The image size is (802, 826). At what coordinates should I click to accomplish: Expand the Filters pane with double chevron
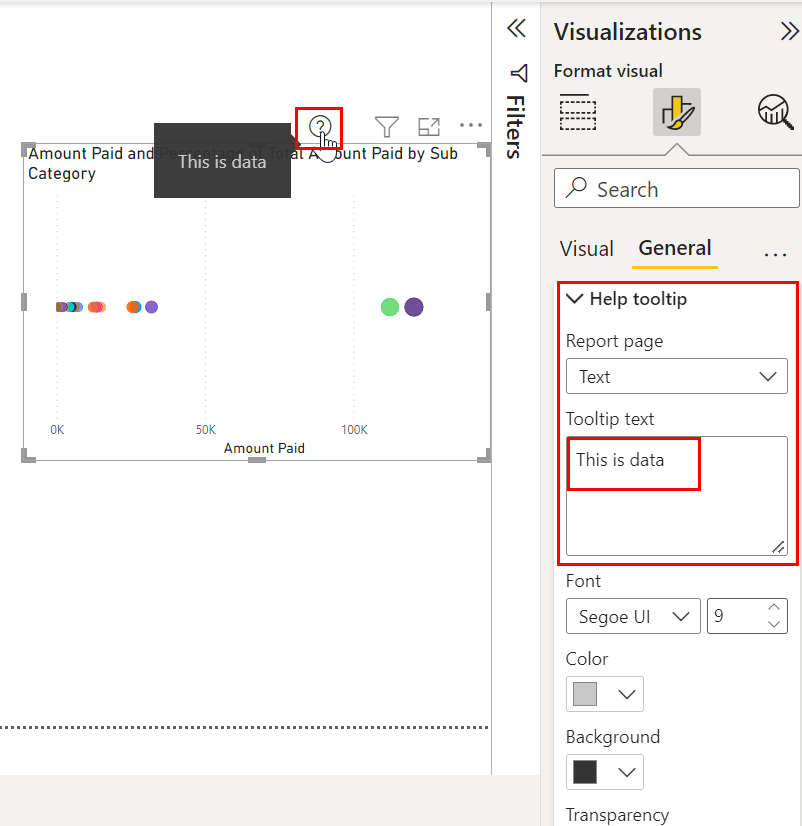(x=516, y=28)
